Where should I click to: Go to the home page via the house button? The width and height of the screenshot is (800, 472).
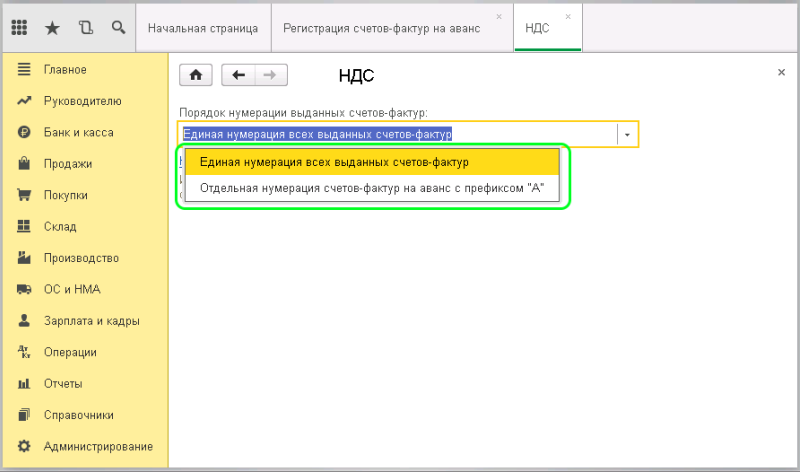tap(196, 75)
